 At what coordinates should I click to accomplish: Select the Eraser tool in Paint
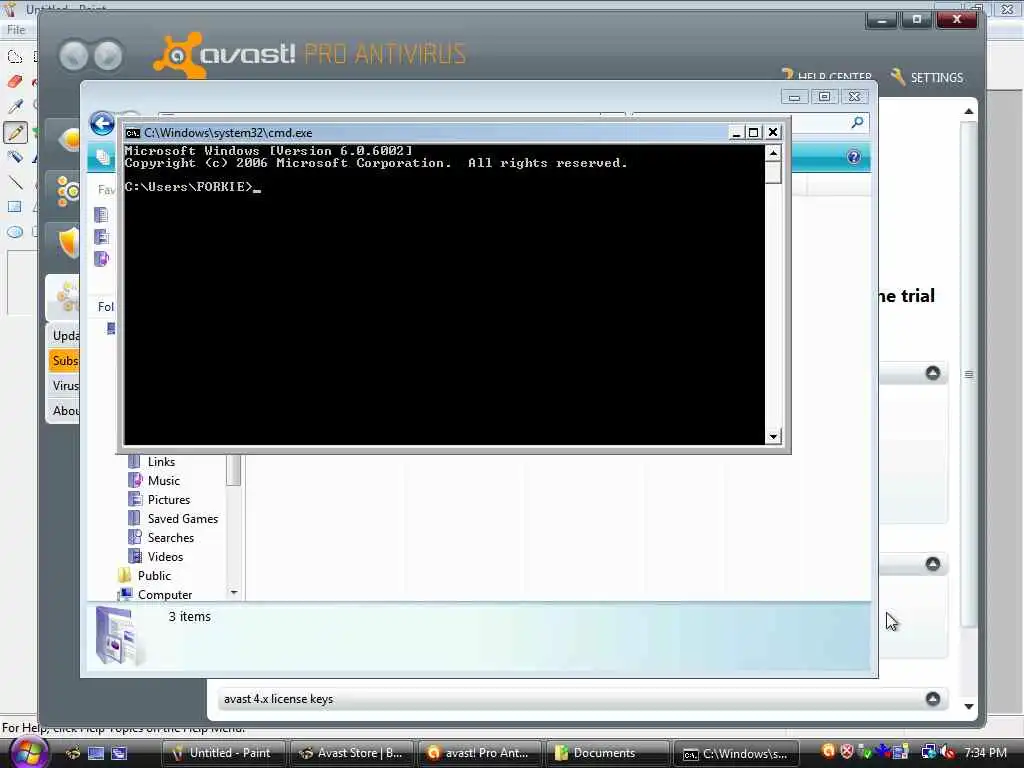[14, 82]
